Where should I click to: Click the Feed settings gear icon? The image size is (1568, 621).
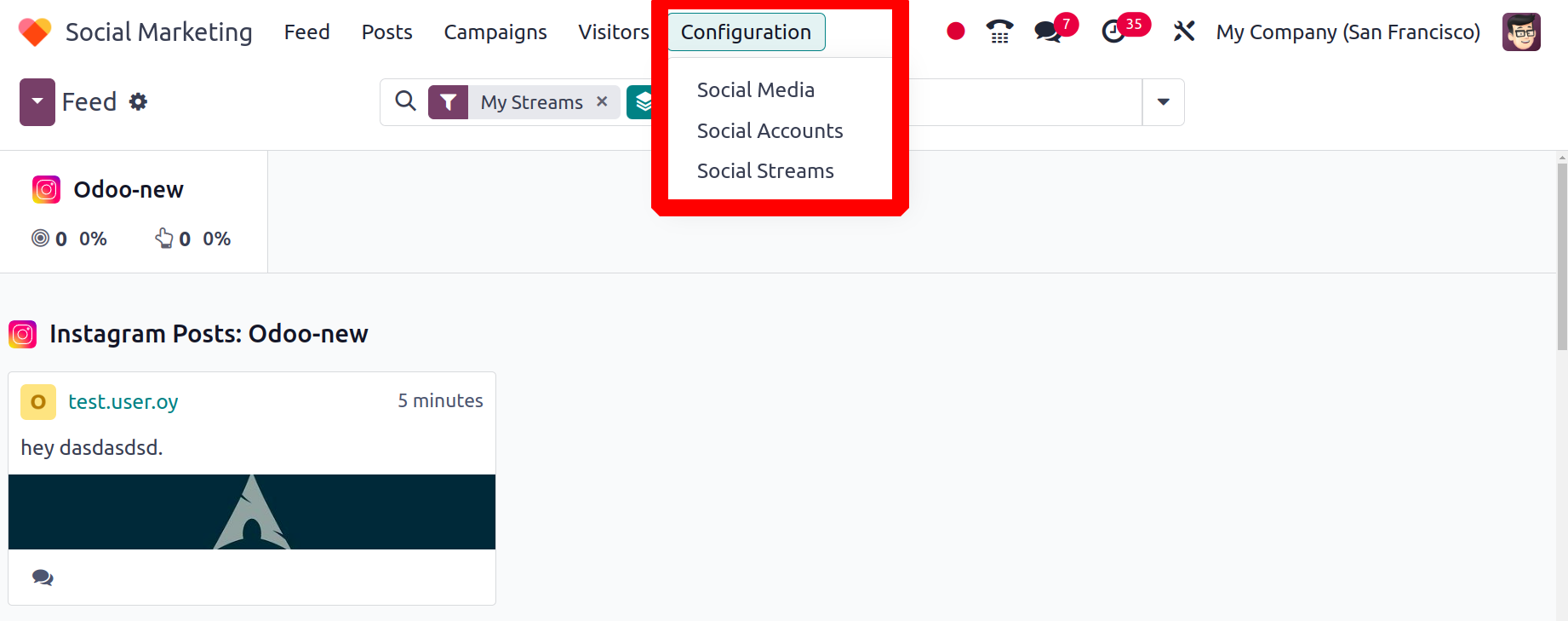click(138, 102)
